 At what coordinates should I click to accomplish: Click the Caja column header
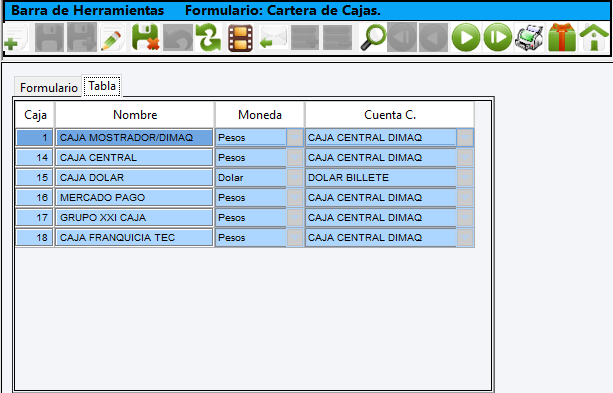click(x=35, y=115)
